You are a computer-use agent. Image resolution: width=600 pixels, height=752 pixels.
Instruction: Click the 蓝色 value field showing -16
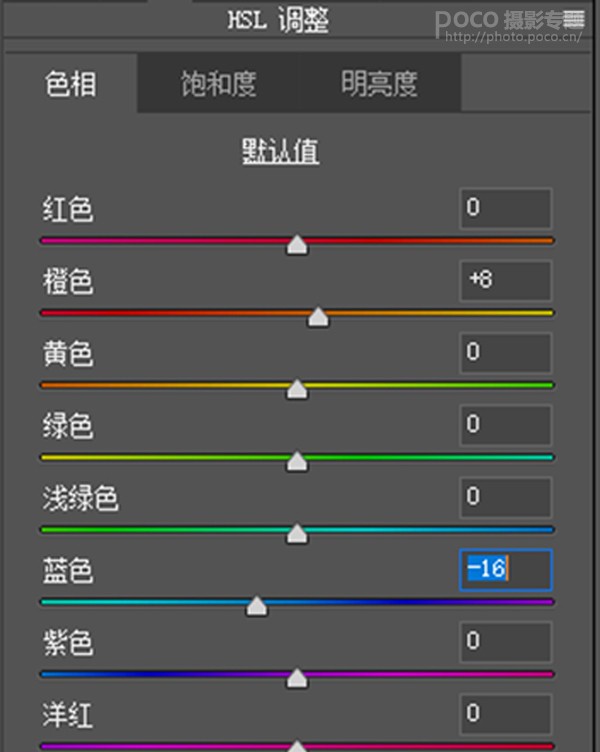[506, 569]
